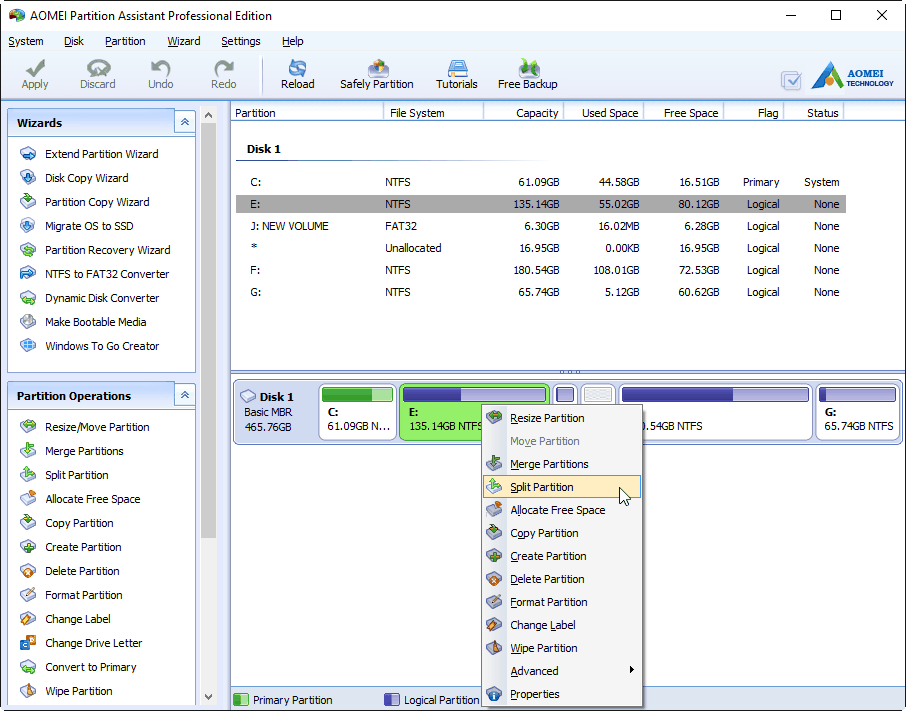The height and width of the screenshot is (711, 906).
Task: Open Tutorials from the toolbar
Action: [456, 75]
